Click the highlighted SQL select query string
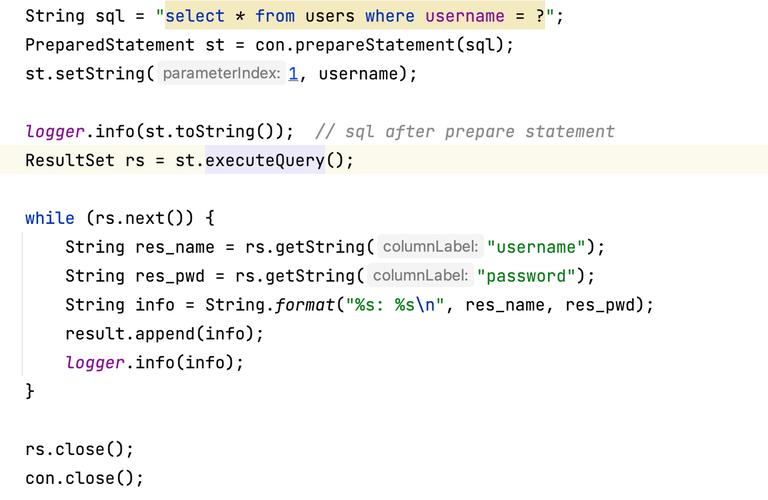This screenshot has height=500, width=768. pyautogui.click(x=355, y=16)
